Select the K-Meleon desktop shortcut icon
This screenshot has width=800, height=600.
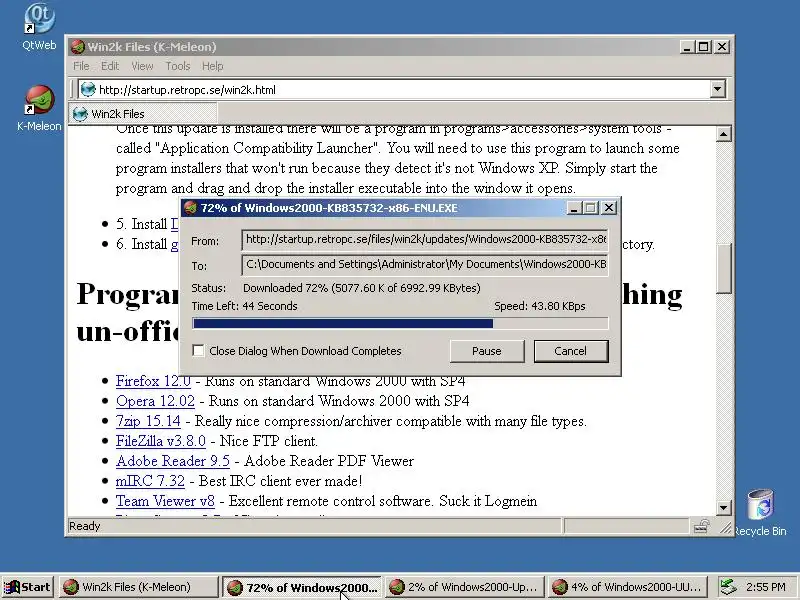click(39, 100)
